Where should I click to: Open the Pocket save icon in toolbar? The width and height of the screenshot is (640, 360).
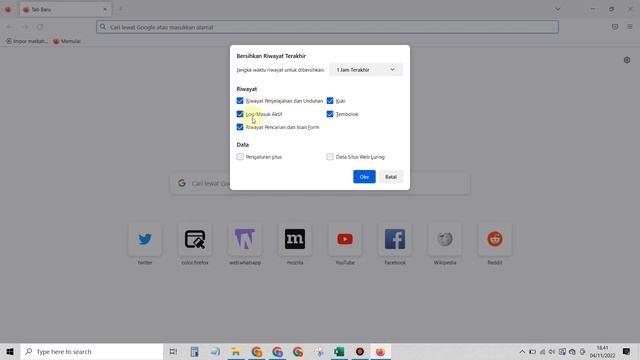click(x=615, y=27)
